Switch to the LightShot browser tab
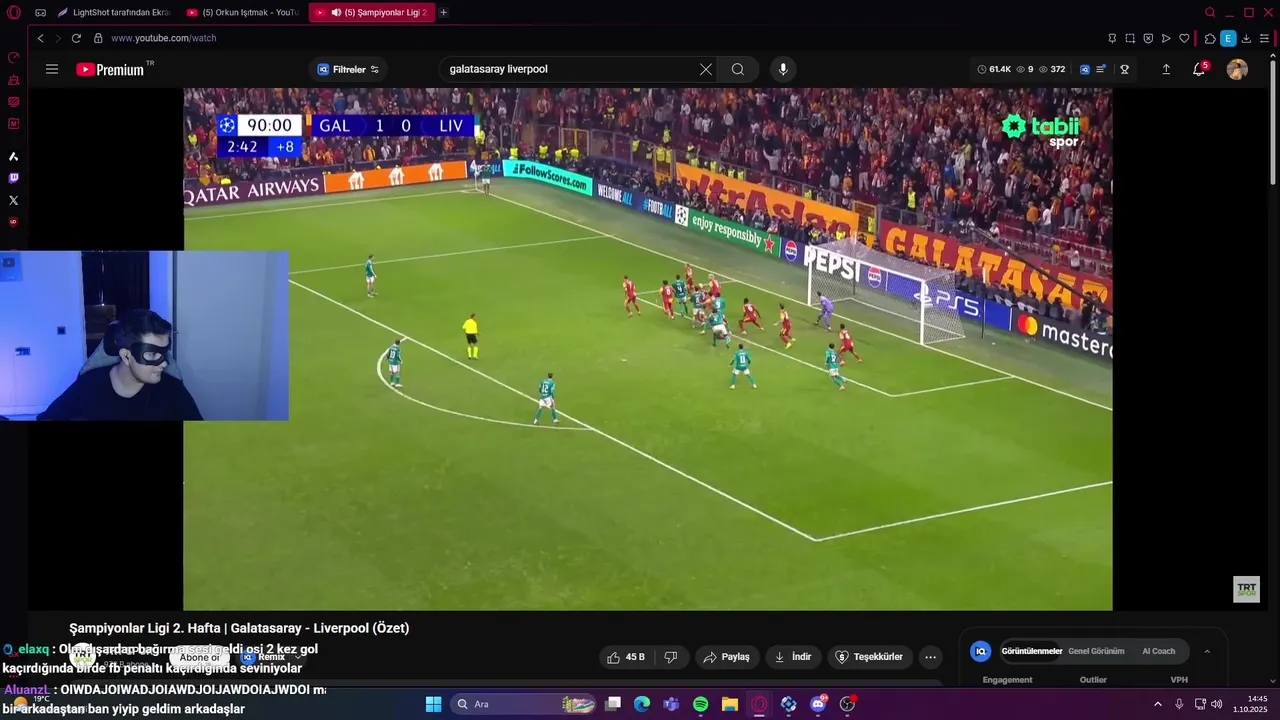The image size is (1280, 720). (x=114, y=13)
